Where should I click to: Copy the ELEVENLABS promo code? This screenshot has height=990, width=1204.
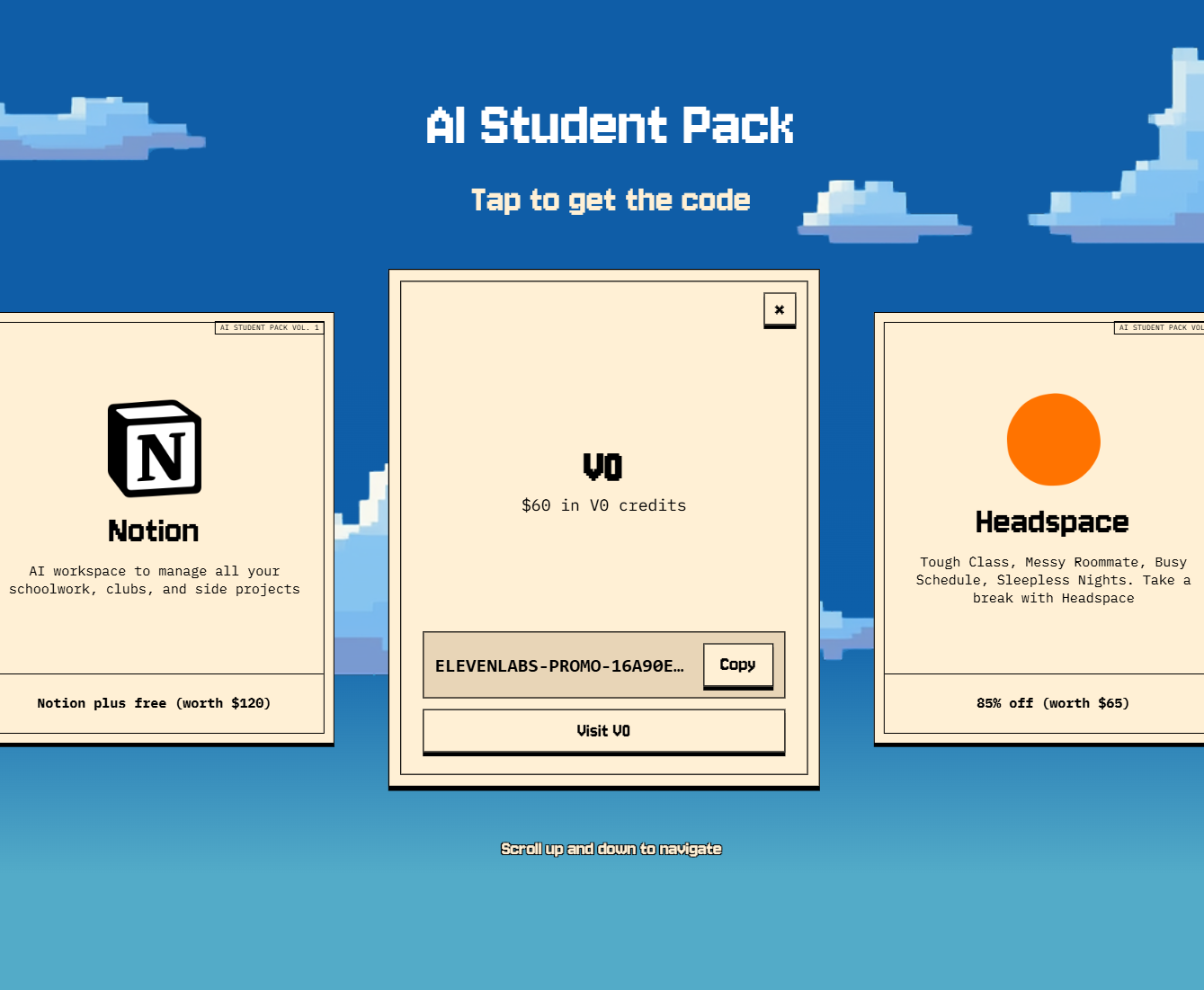[737, 665]
